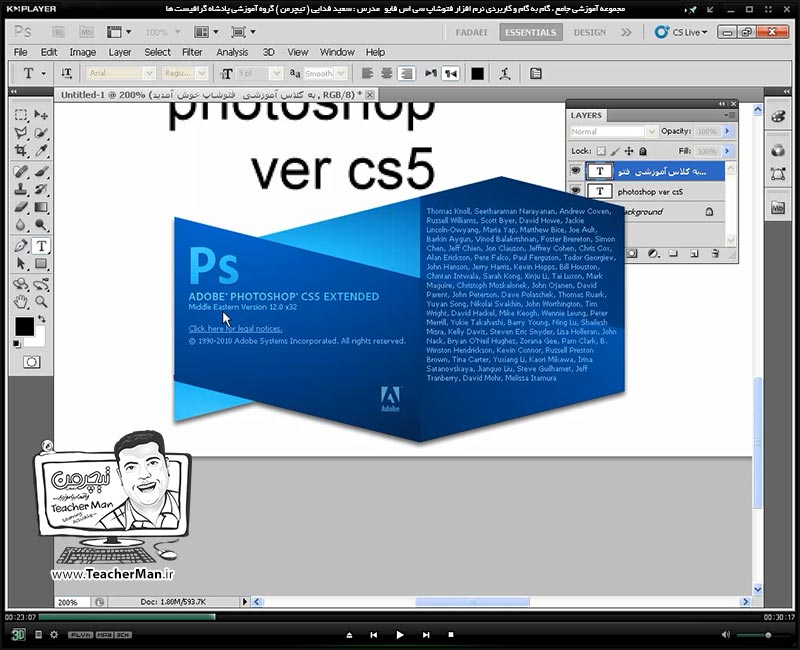Switch to the ESSENTIALS workspace

click(x=531, y=32)
